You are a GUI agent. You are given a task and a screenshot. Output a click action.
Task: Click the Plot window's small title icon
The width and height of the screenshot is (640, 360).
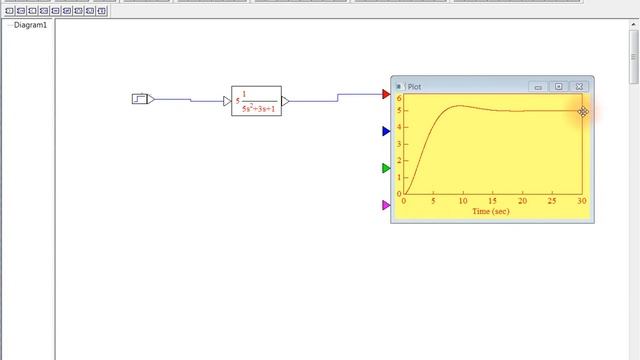pos(398,87)
